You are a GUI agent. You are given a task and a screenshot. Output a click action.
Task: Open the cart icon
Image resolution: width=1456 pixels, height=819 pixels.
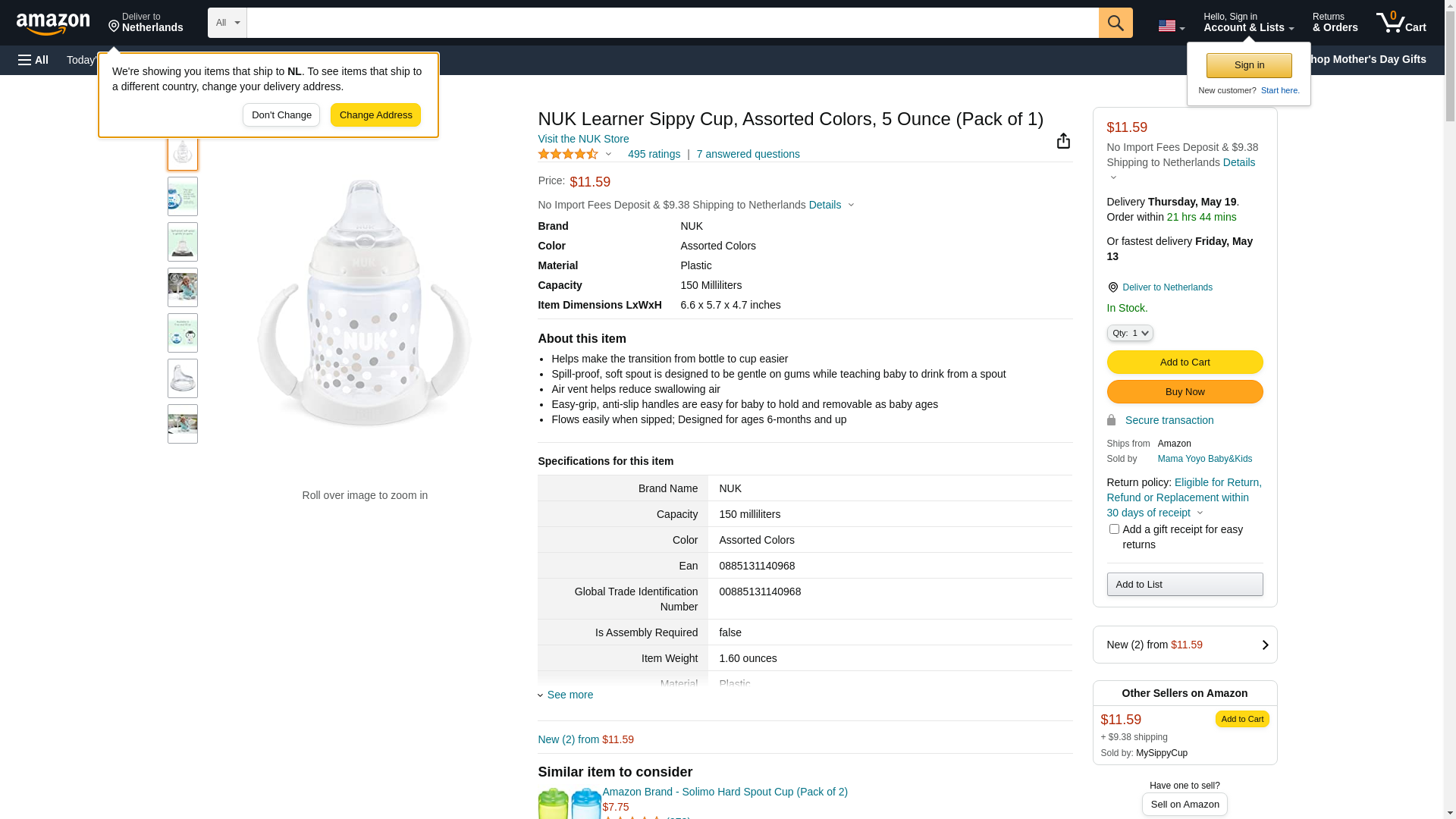(1401, 23)
